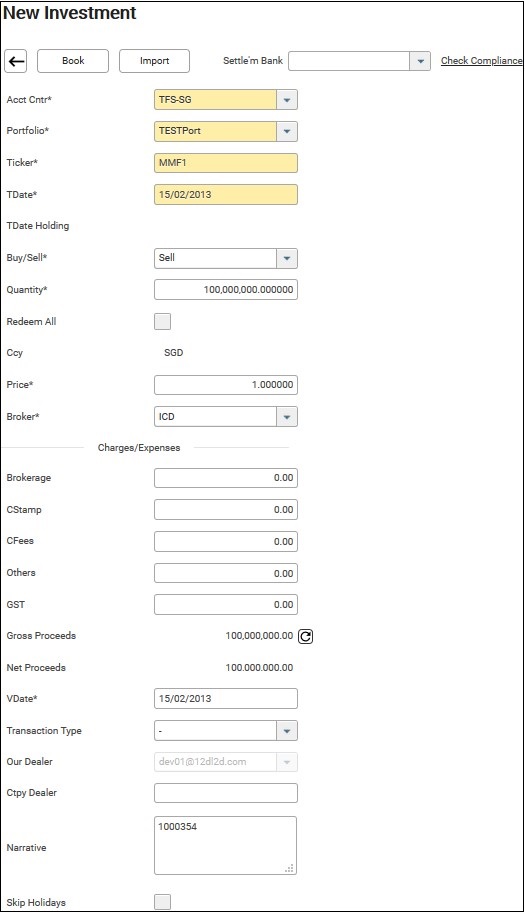Expand the Acct Cntr dropdown arrow
Viewport: 525px width, 914px height.
(287, 100)
